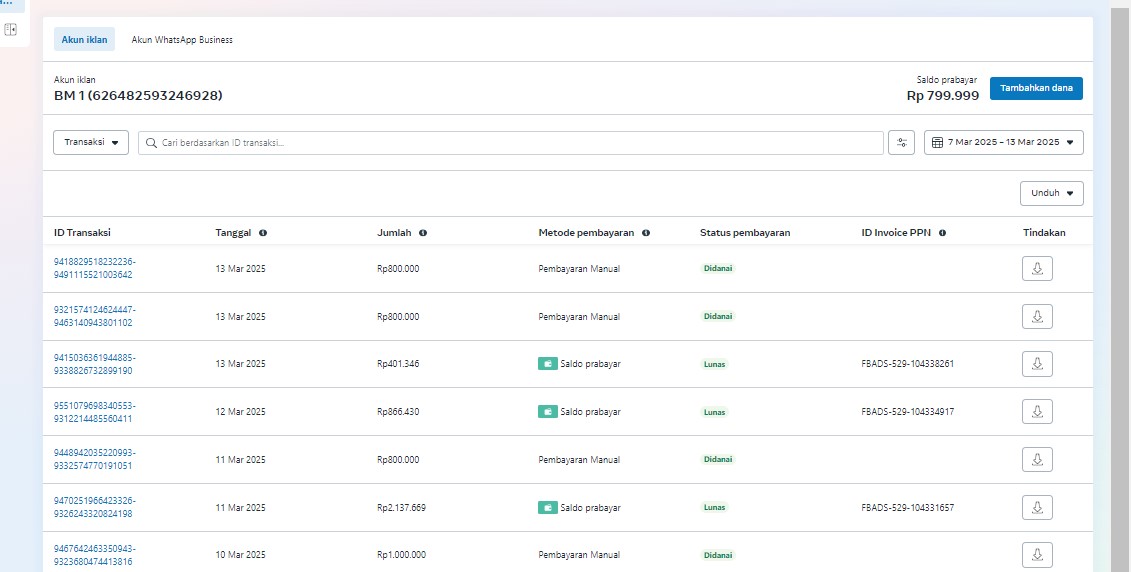Viewport: 1131px width, 572px height.
Task: Open the 7 Mar – 13 Mar date range picker
Action: 1003,143
